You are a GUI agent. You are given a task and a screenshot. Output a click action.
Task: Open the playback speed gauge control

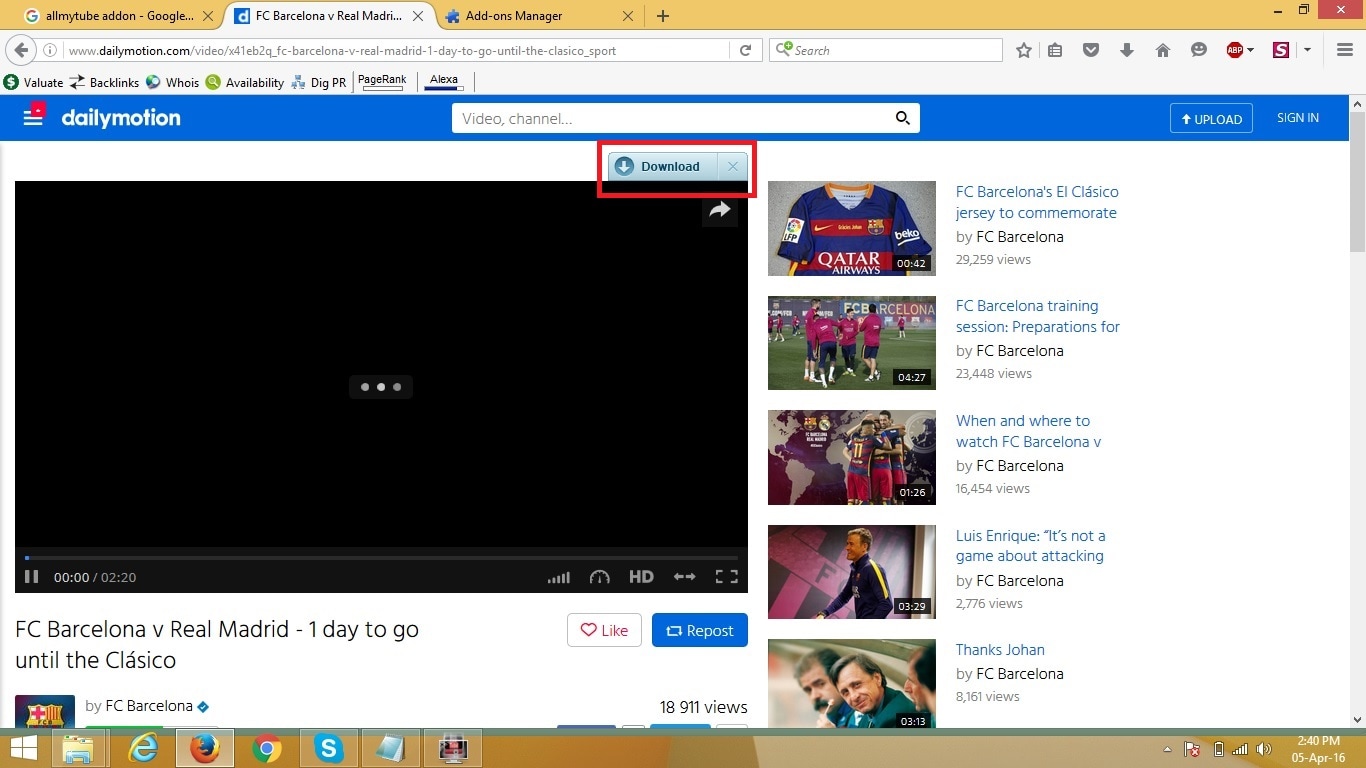pyautogui.click(x=600, y=577)
